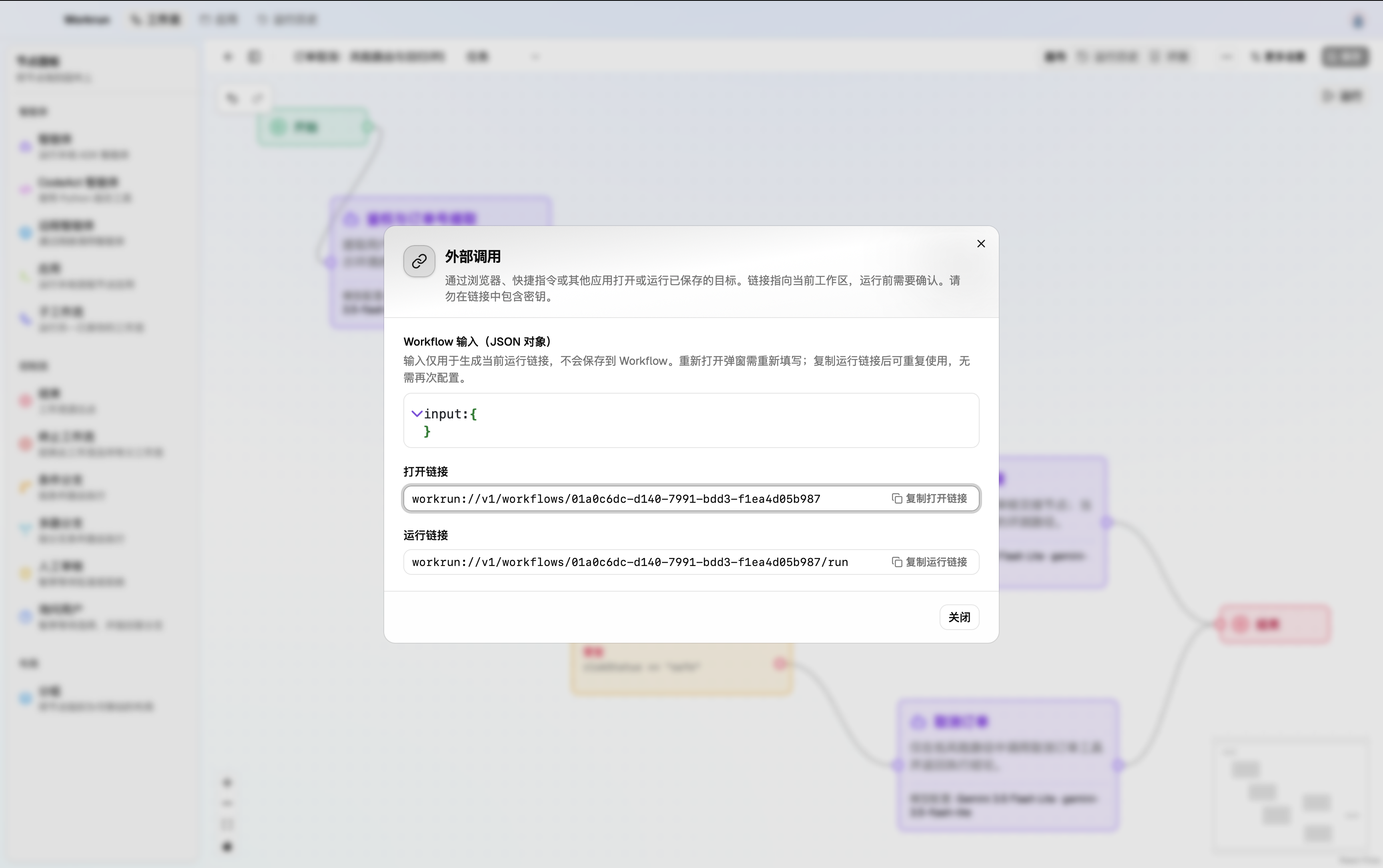The width and height of the screenshot is (1383, 868).
Task: Close the 外部调用 dialog with the X icon
Action: coord(981,244)
